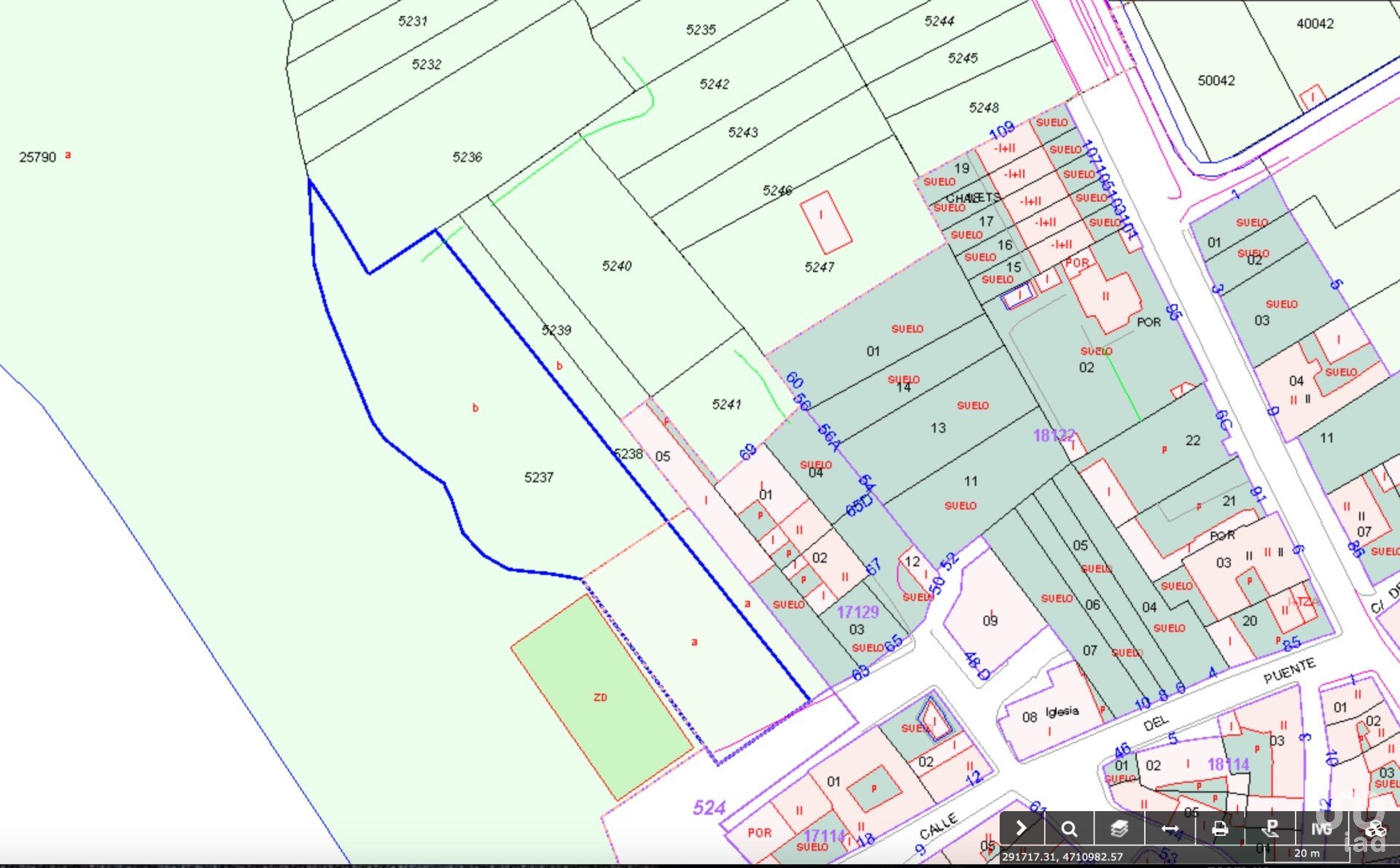Click parcel 50042 at the top right
The width and height of the screenshot is (1400, 868).
pyautogui.click(x=1216, y=81)
